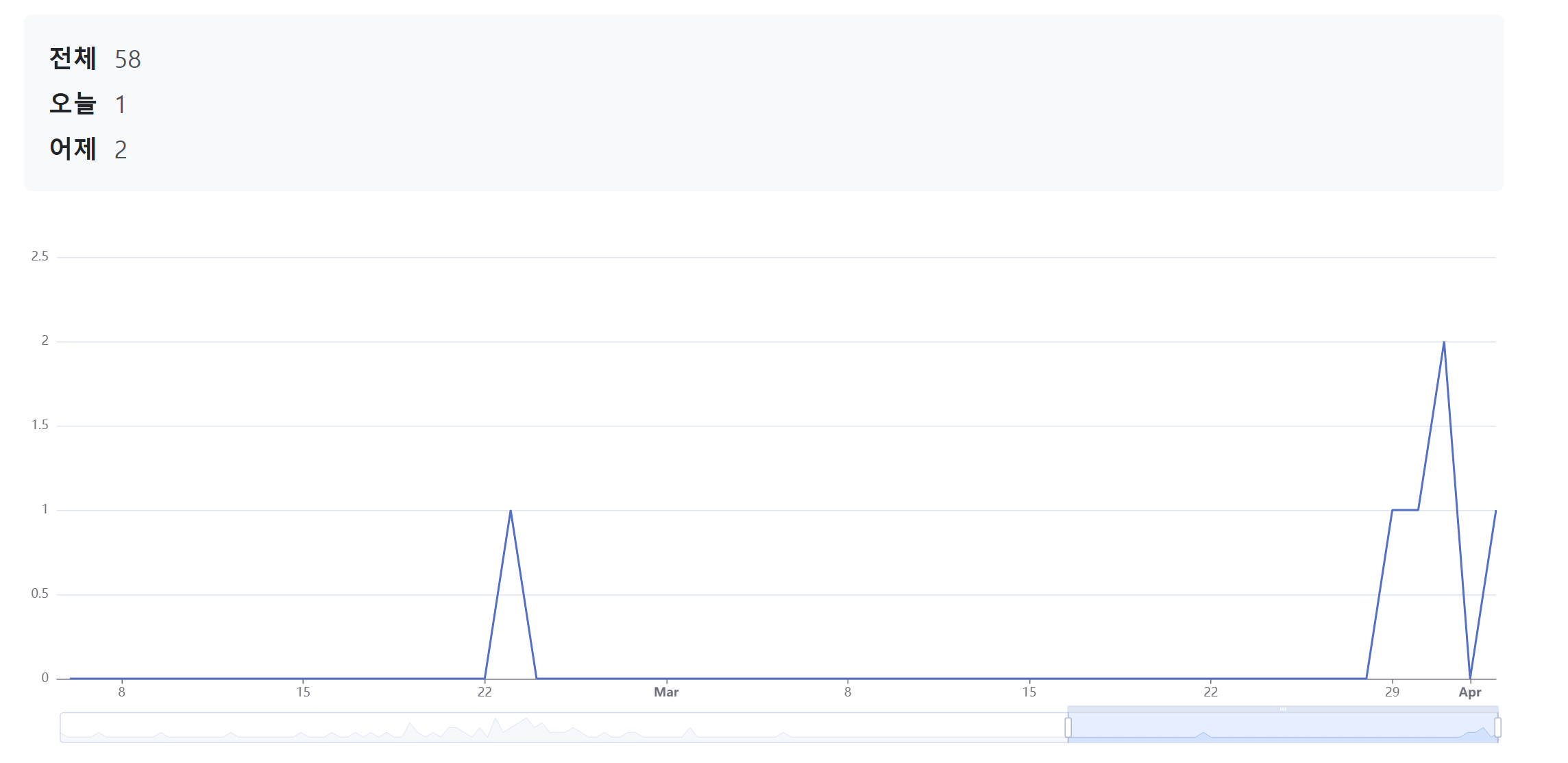Click the total count value 58
1568x763 pixels.
[127, 60]
